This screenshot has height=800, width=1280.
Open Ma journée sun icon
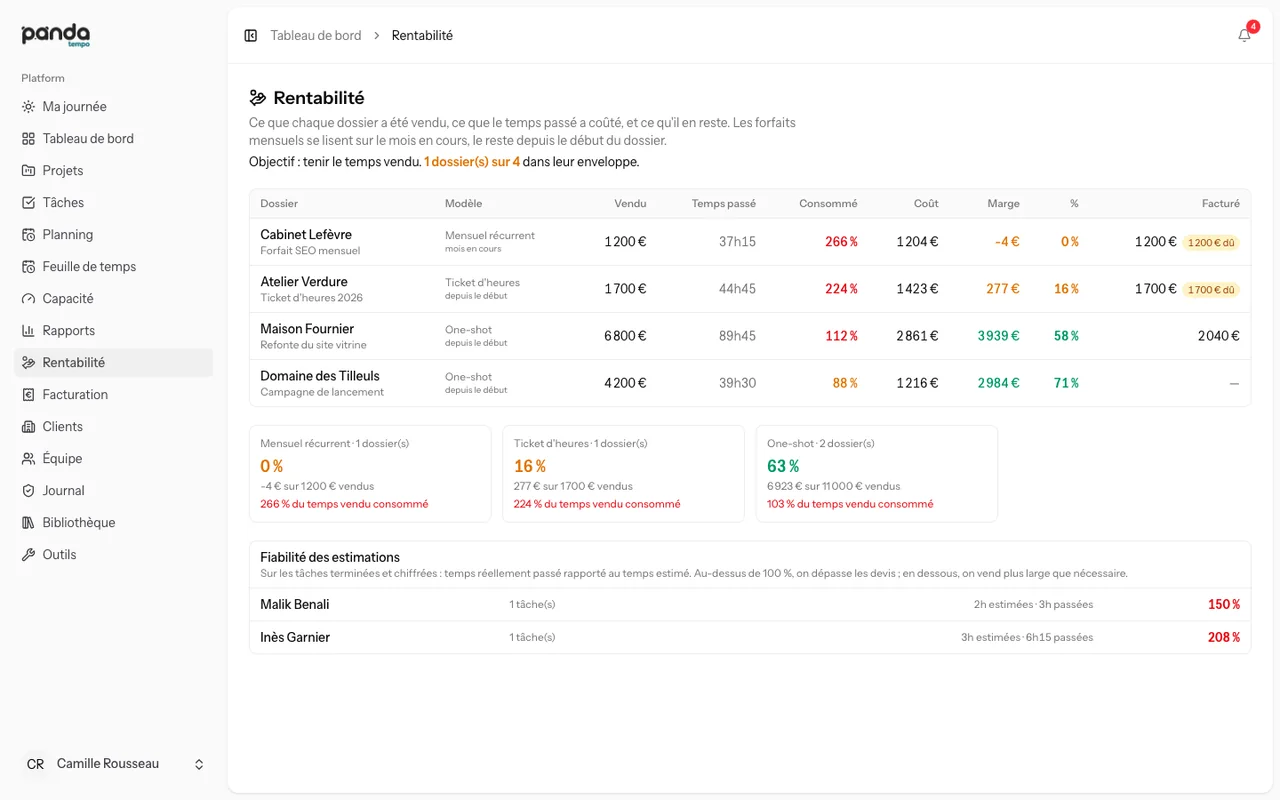coord(28,107)
